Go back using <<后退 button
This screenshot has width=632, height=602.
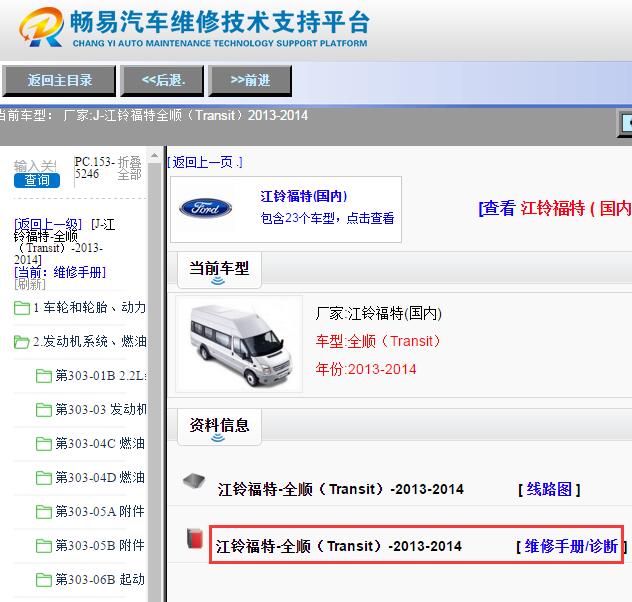[162, 81]
